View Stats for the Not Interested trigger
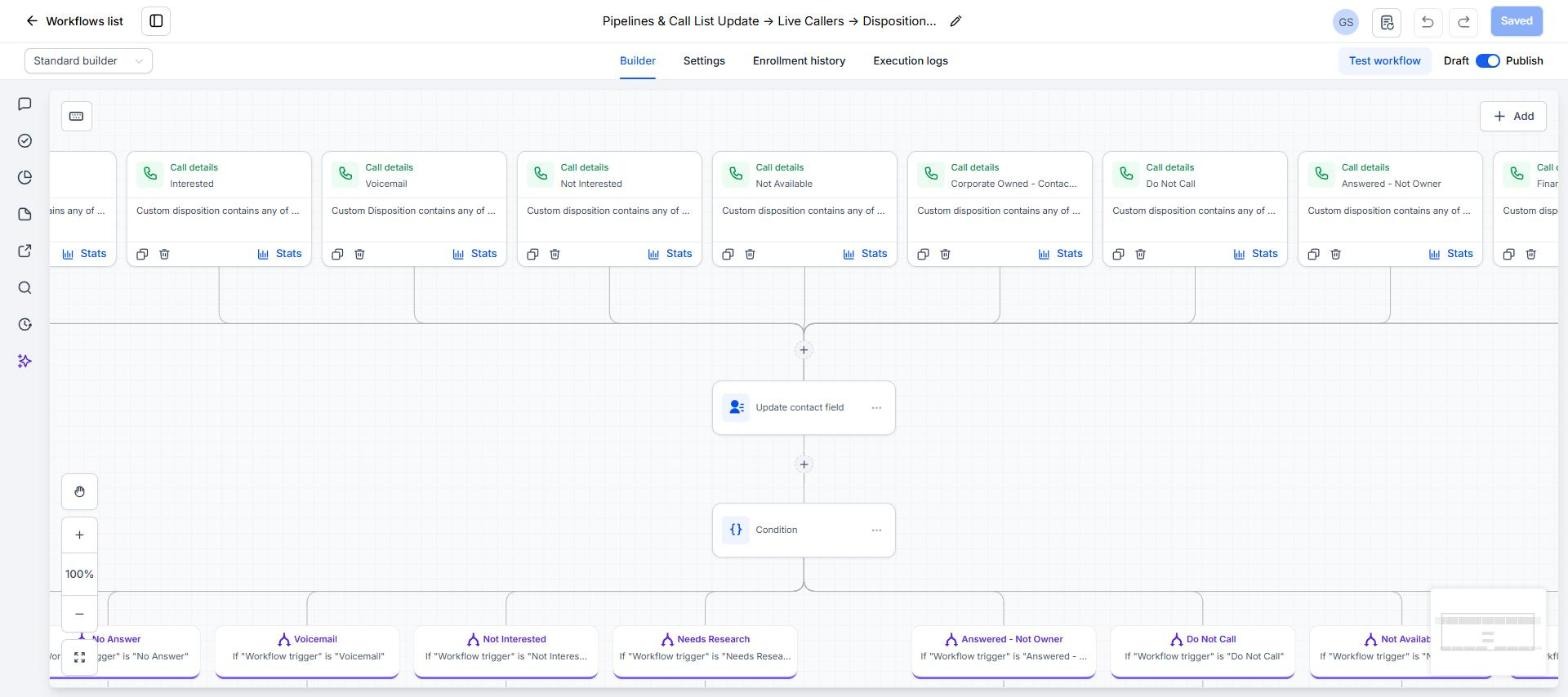 [x=669, y=254]
